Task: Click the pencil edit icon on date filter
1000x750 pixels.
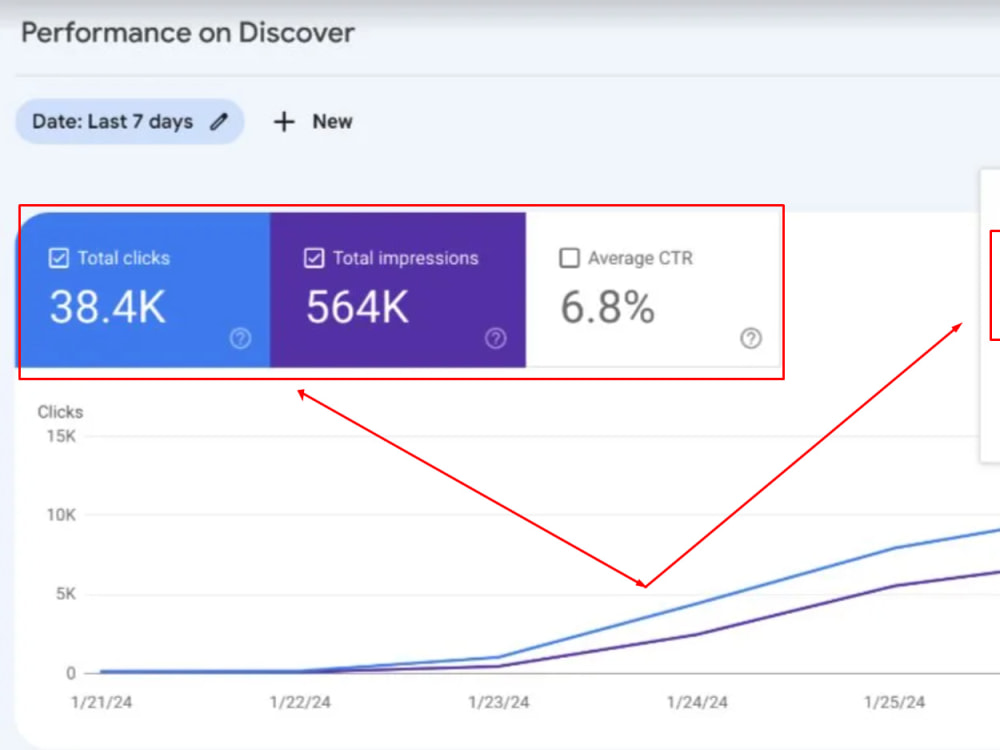Action: pyautogui.click(x=219, y=121)
